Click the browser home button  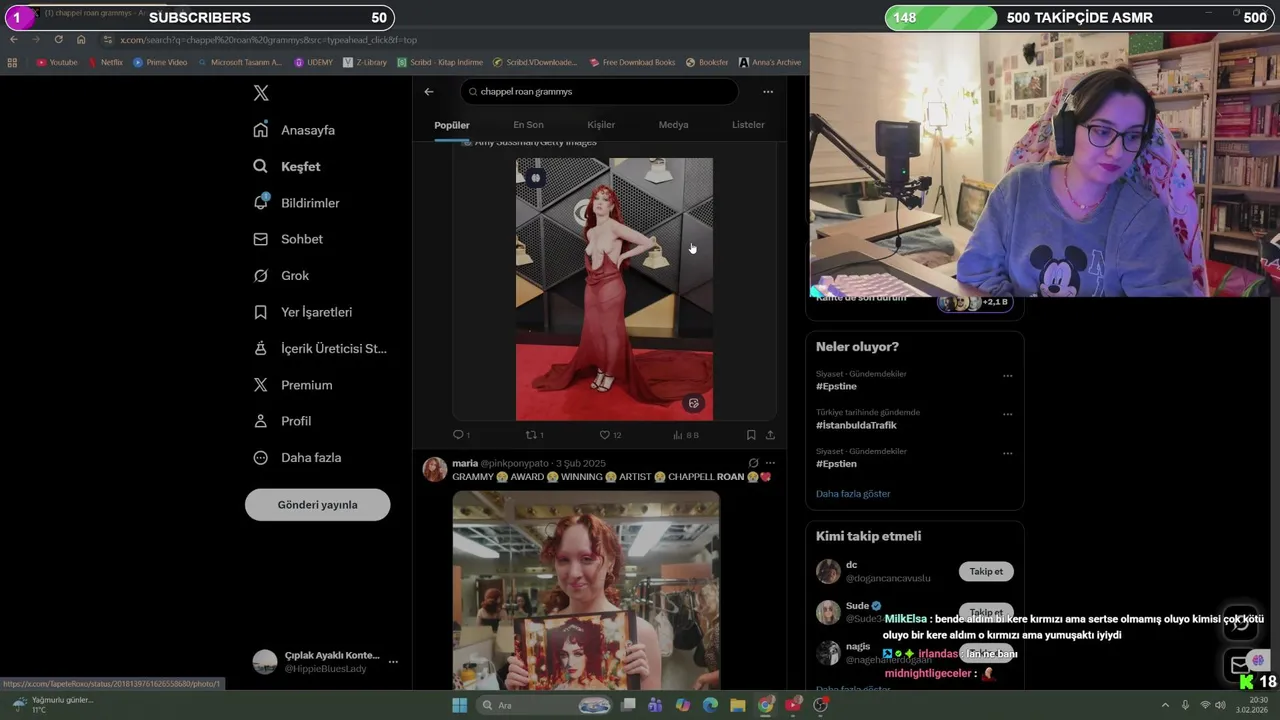point(81,39)
